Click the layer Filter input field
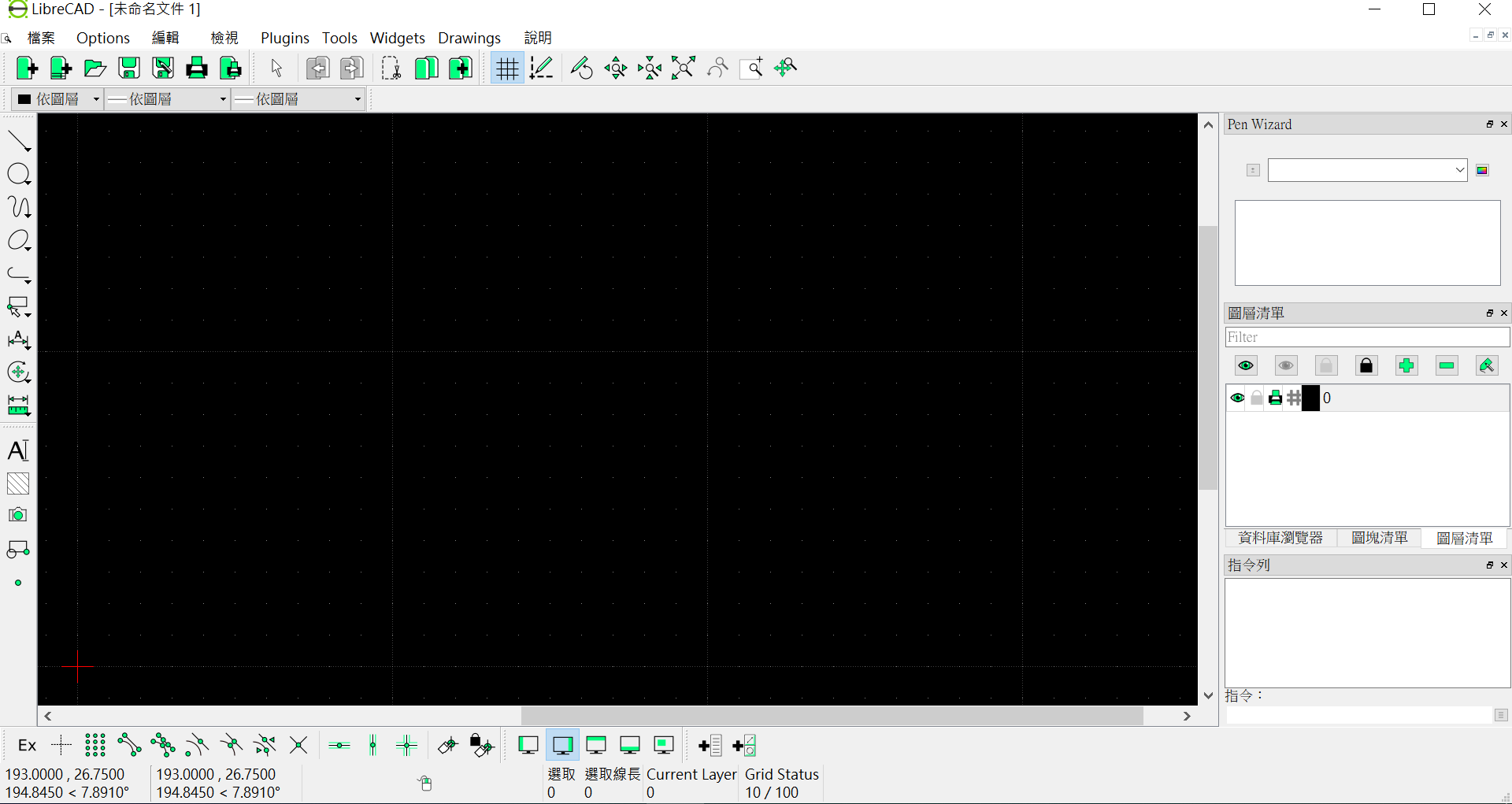This screenshot has width=1512, height=804. [x=1368, y=337]
